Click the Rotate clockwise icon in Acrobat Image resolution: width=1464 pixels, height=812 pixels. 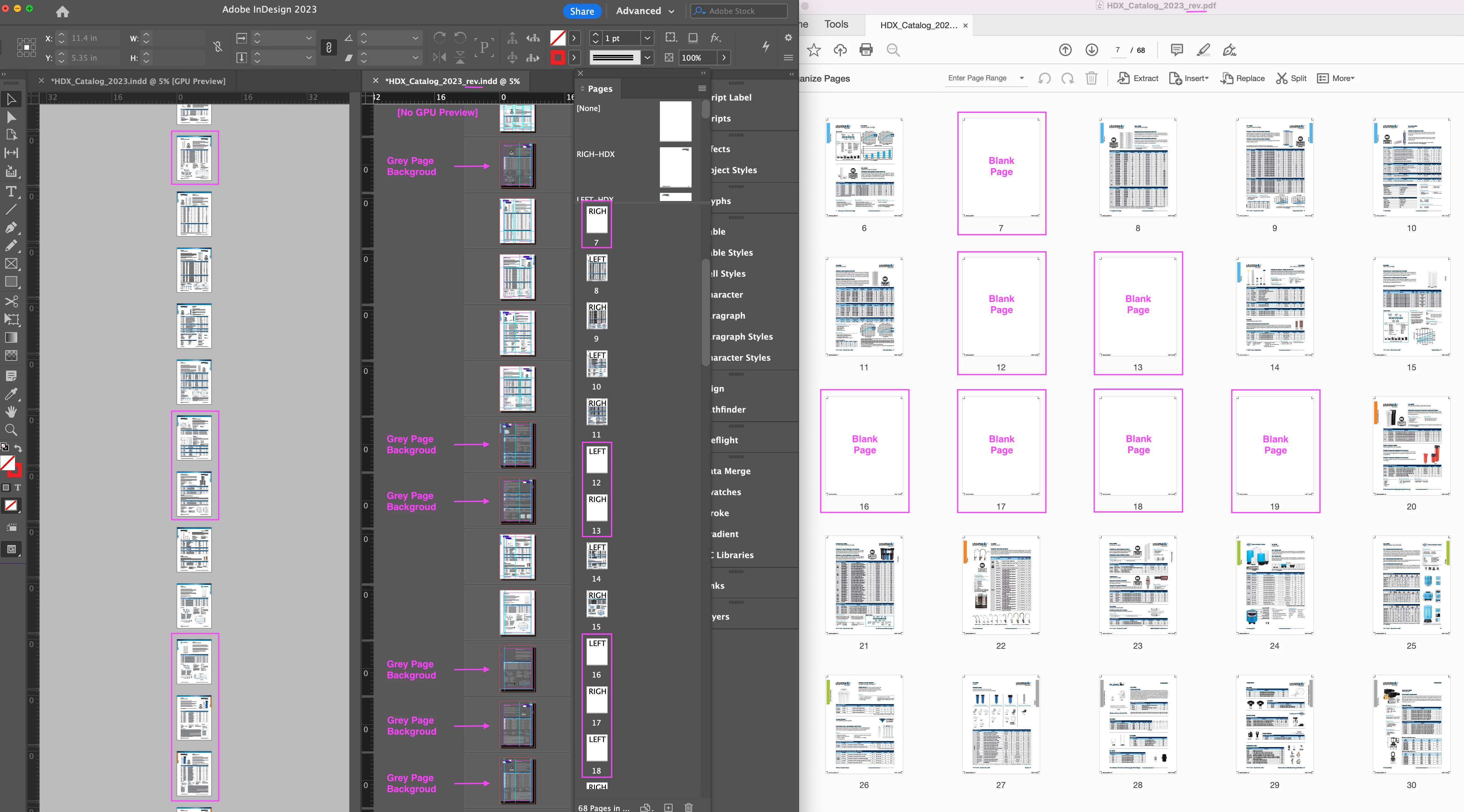(x=1068, y=78)
